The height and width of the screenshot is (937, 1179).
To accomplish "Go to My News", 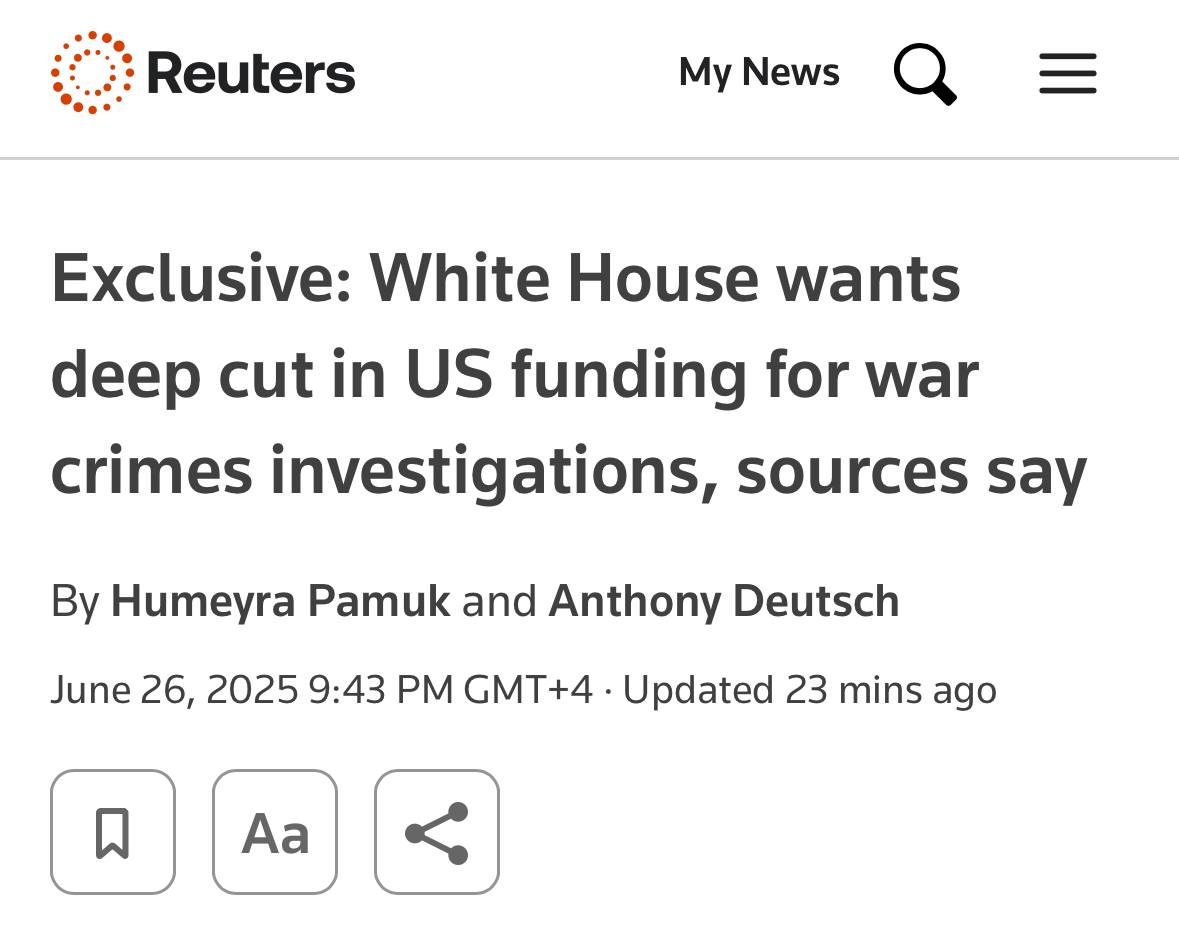I will click(759, 73).
